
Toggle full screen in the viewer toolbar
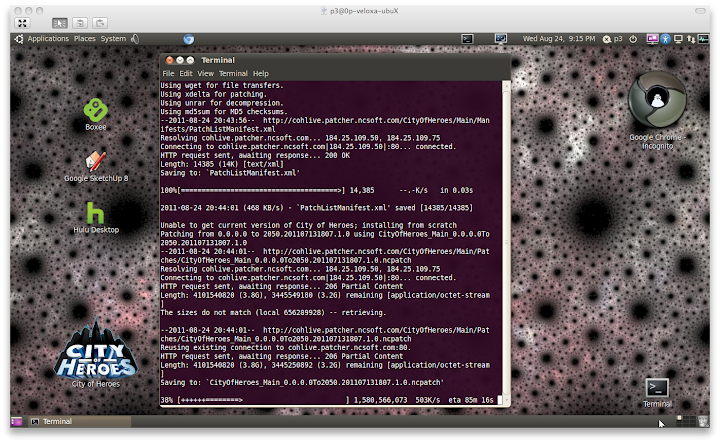click(x=22, y=23)
